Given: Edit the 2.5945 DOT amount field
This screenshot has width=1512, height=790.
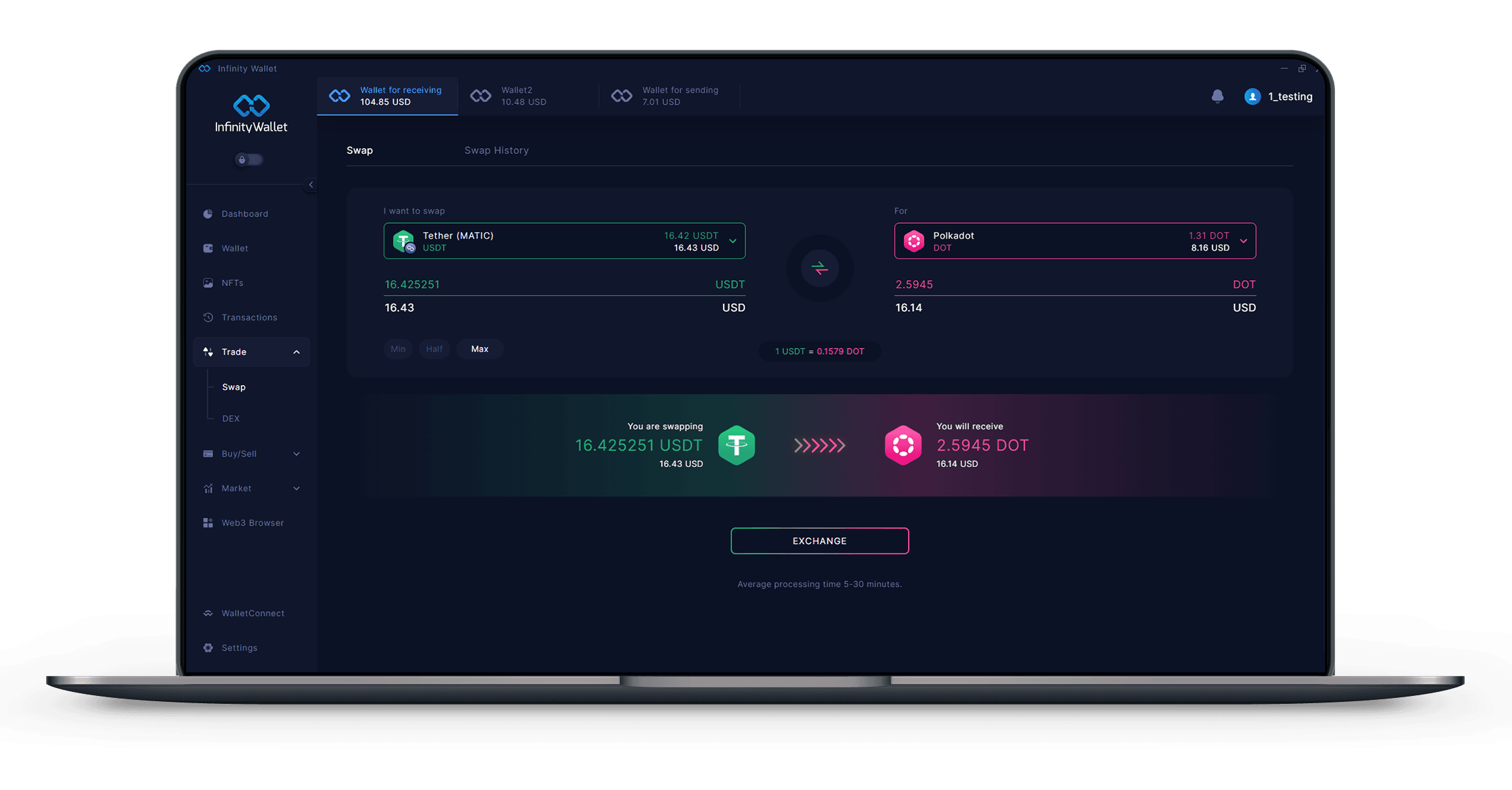Looking at the screenshot, I should point(1075,284).
